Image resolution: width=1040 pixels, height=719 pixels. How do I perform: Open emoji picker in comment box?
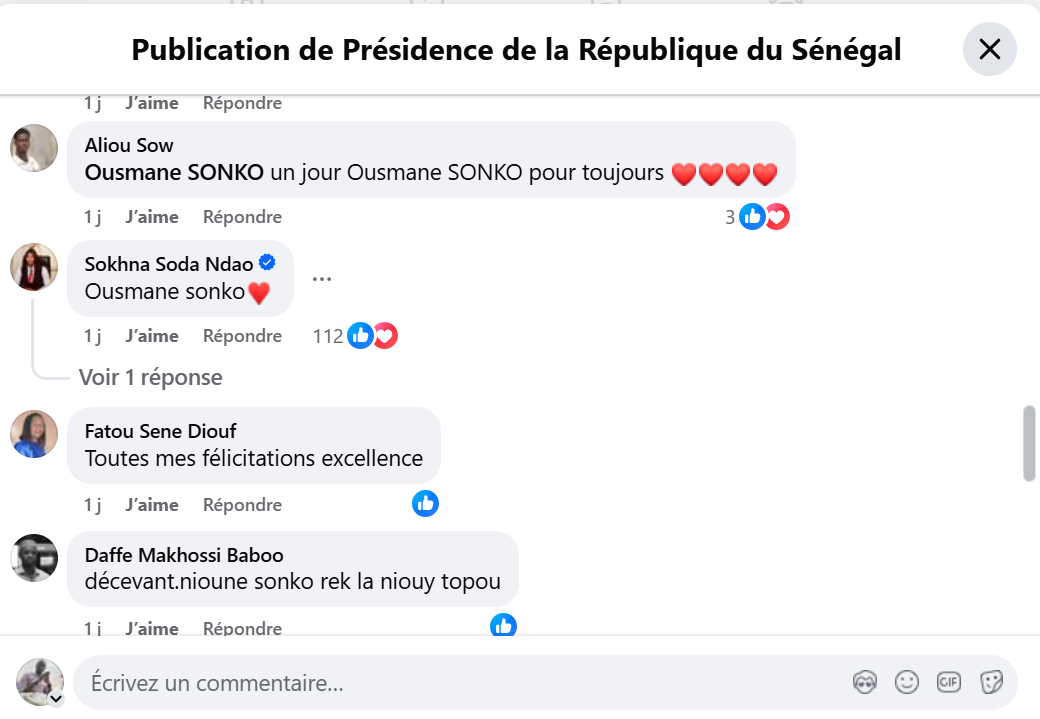pos(907,682)
